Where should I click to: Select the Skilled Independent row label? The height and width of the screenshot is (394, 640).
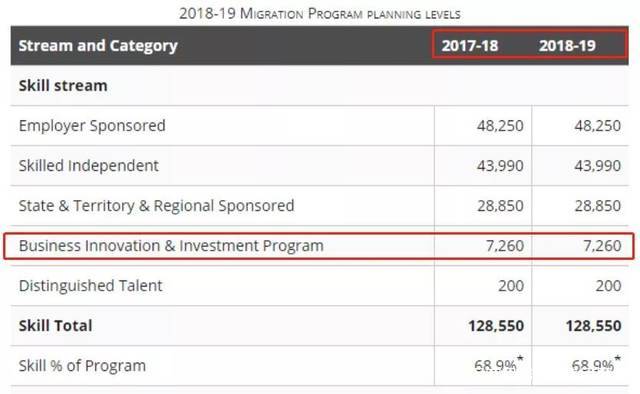(x=89, y=166)
